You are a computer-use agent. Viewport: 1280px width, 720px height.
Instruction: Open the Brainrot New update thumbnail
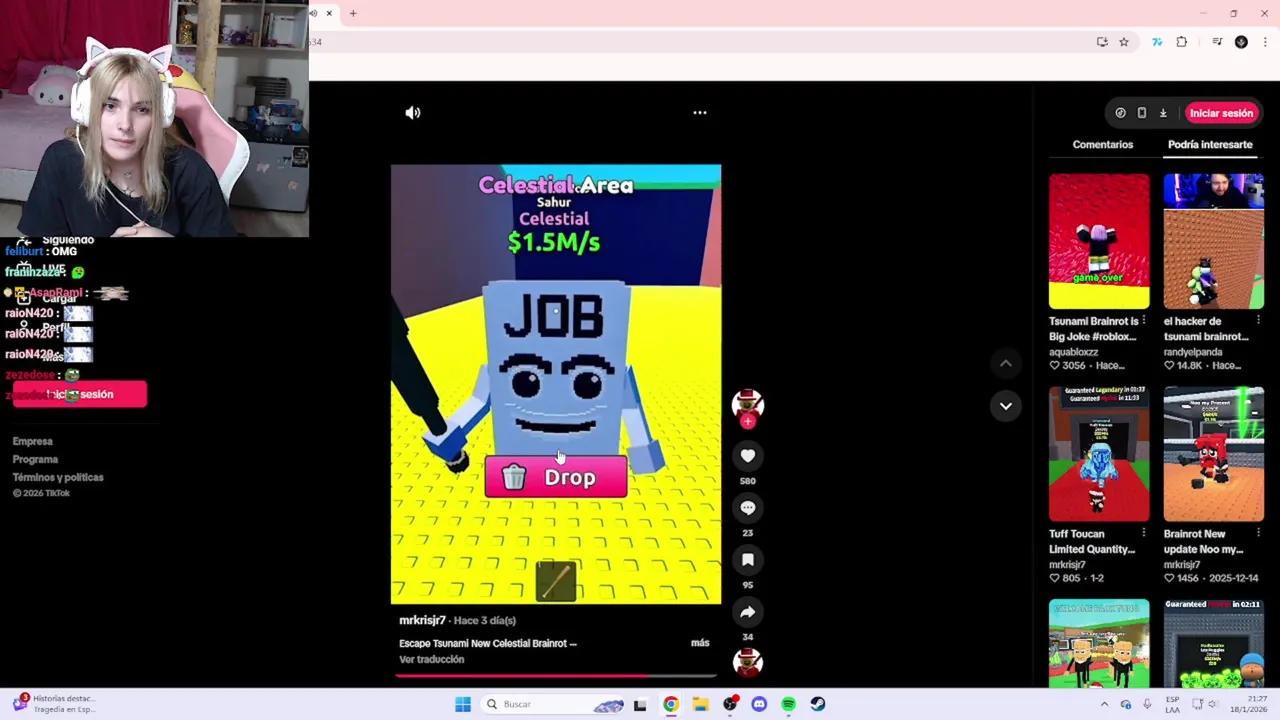tap(1214, 454)
